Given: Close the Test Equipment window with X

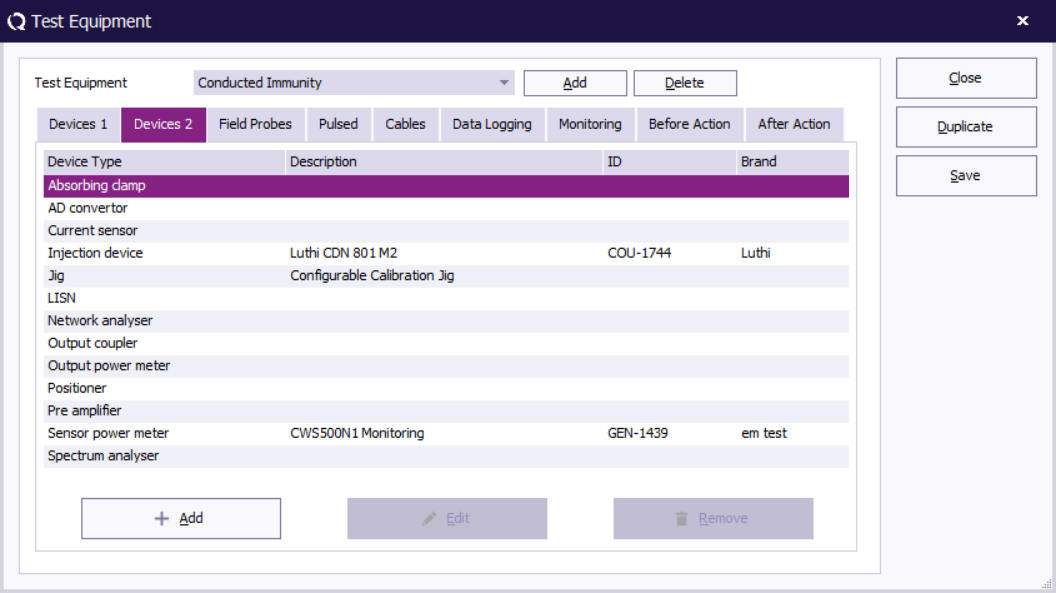Looking at the screenshot, I should pyautogui.click(x=1022, y=21).
